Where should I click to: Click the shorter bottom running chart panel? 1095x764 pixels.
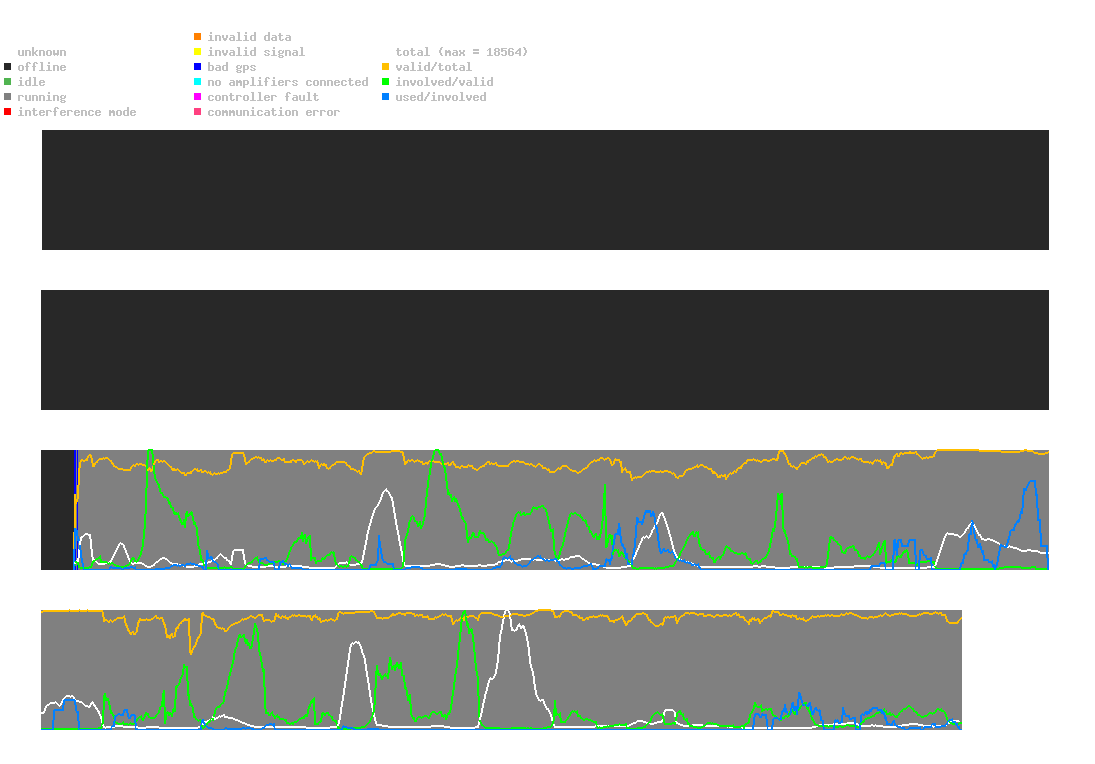coord(501,670)
